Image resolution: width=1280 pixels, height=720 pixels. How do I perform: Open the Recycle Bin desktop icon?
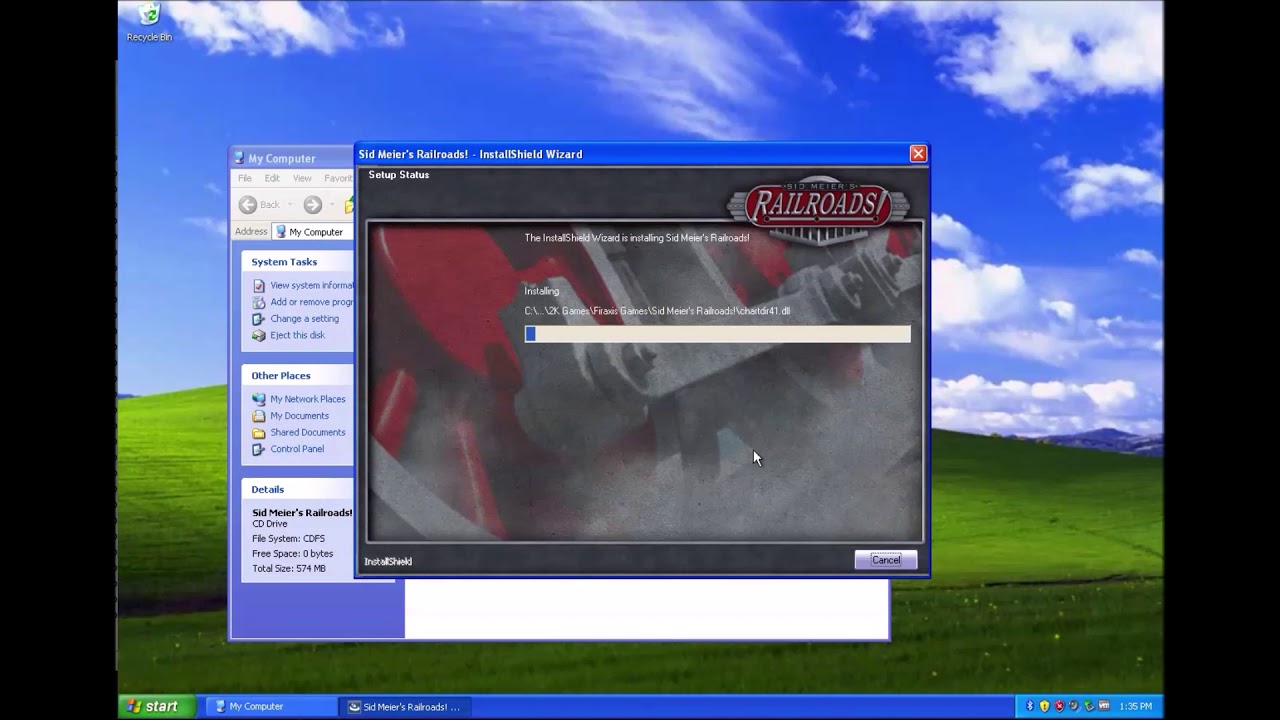[x=149, y=22]
